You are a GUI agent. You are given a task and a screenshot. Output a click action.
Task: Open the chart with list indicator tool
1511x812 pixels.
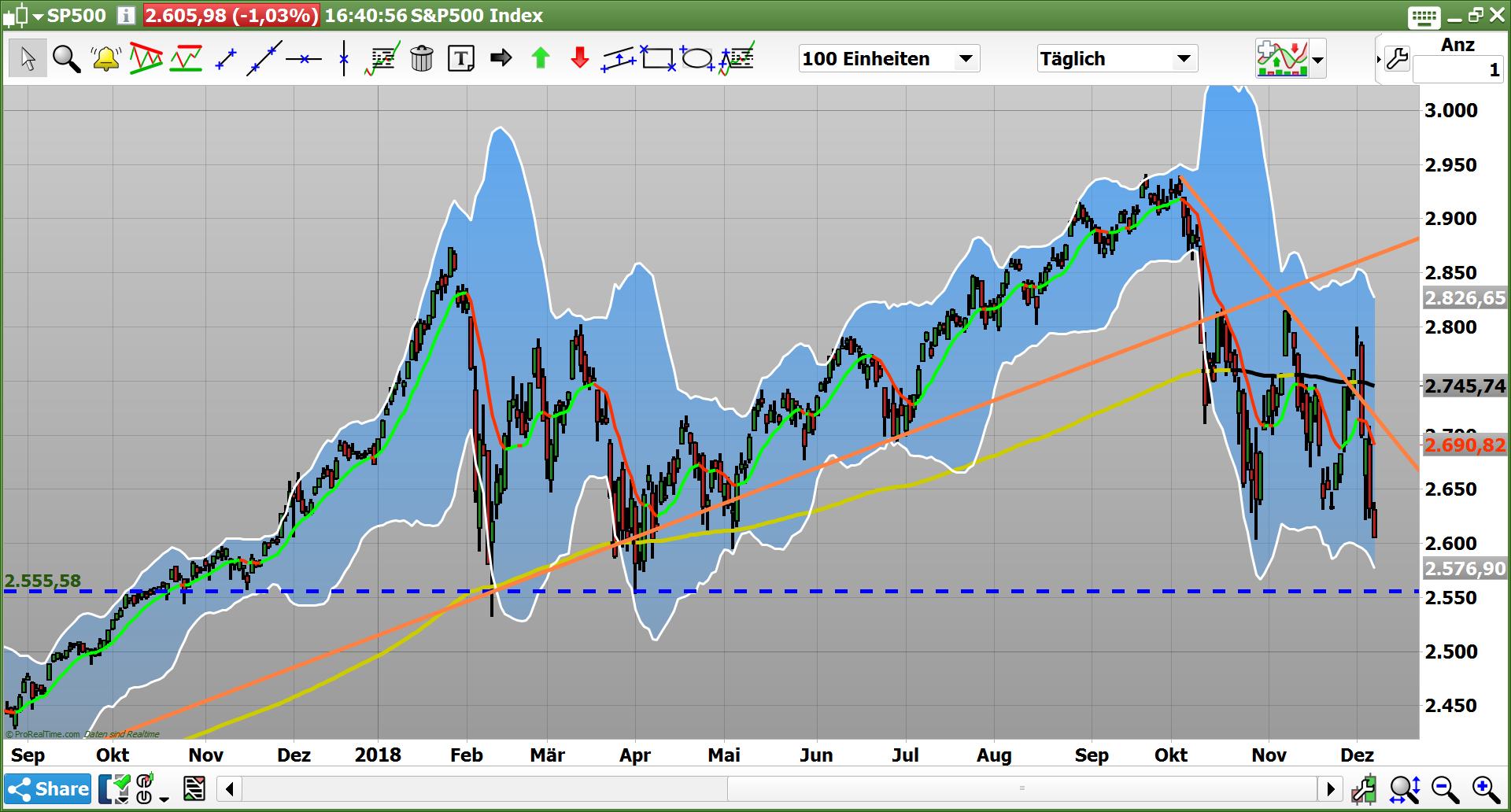[x=382, y=59]
